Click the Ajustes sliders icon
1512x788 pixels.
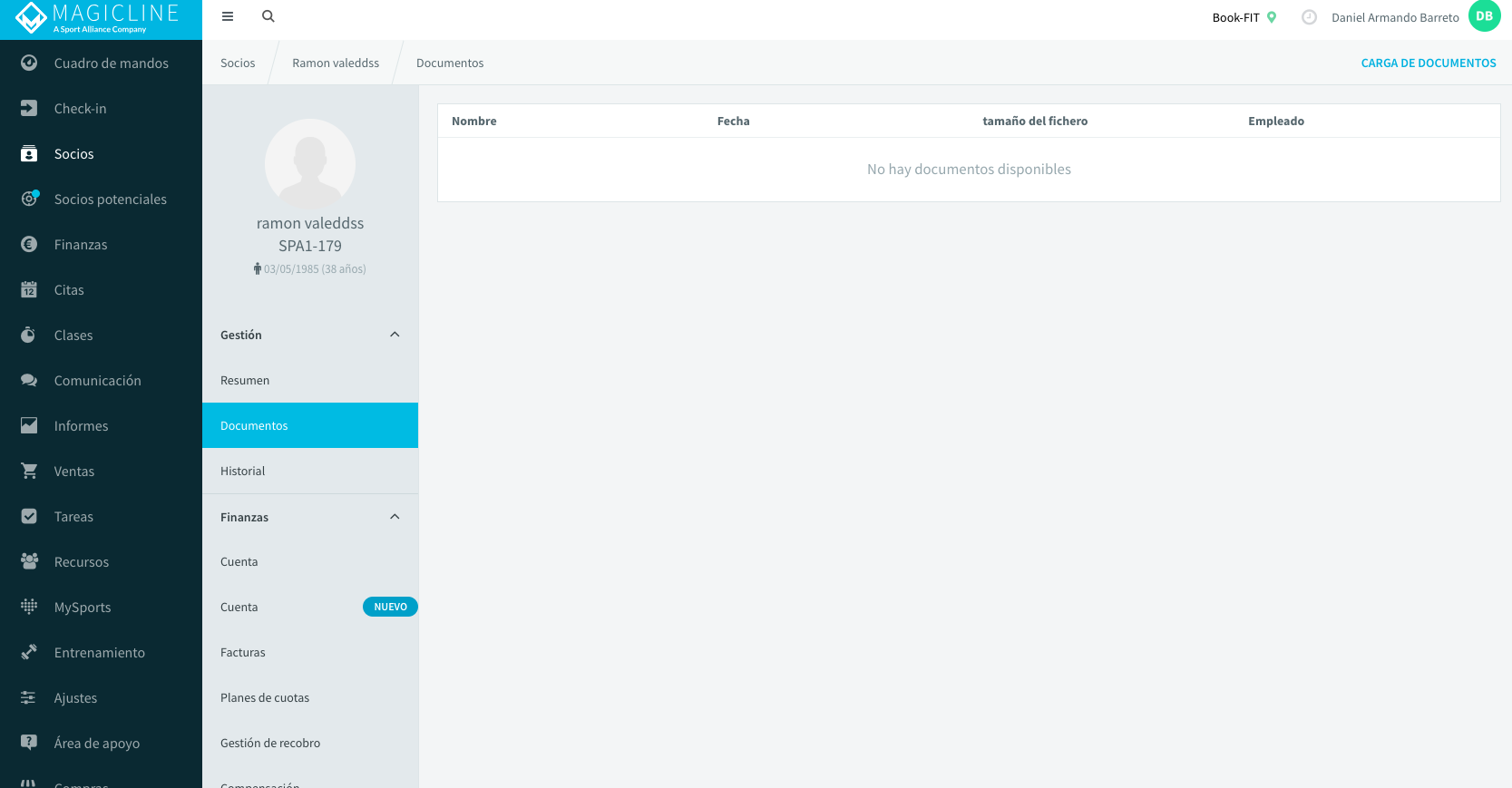pos(29,697)
